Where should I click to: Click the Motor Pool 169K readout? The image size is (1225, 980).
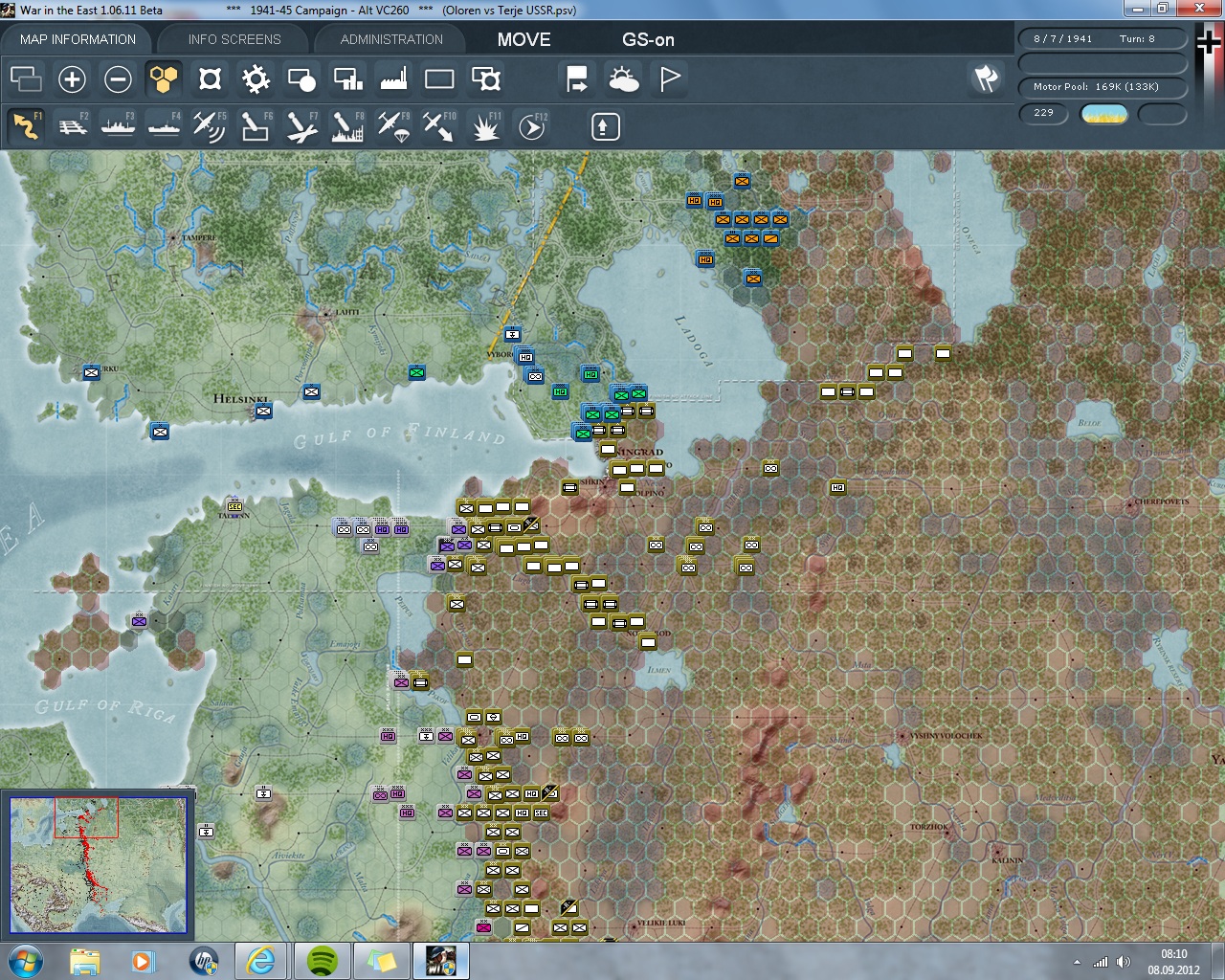pos(1102,86)
